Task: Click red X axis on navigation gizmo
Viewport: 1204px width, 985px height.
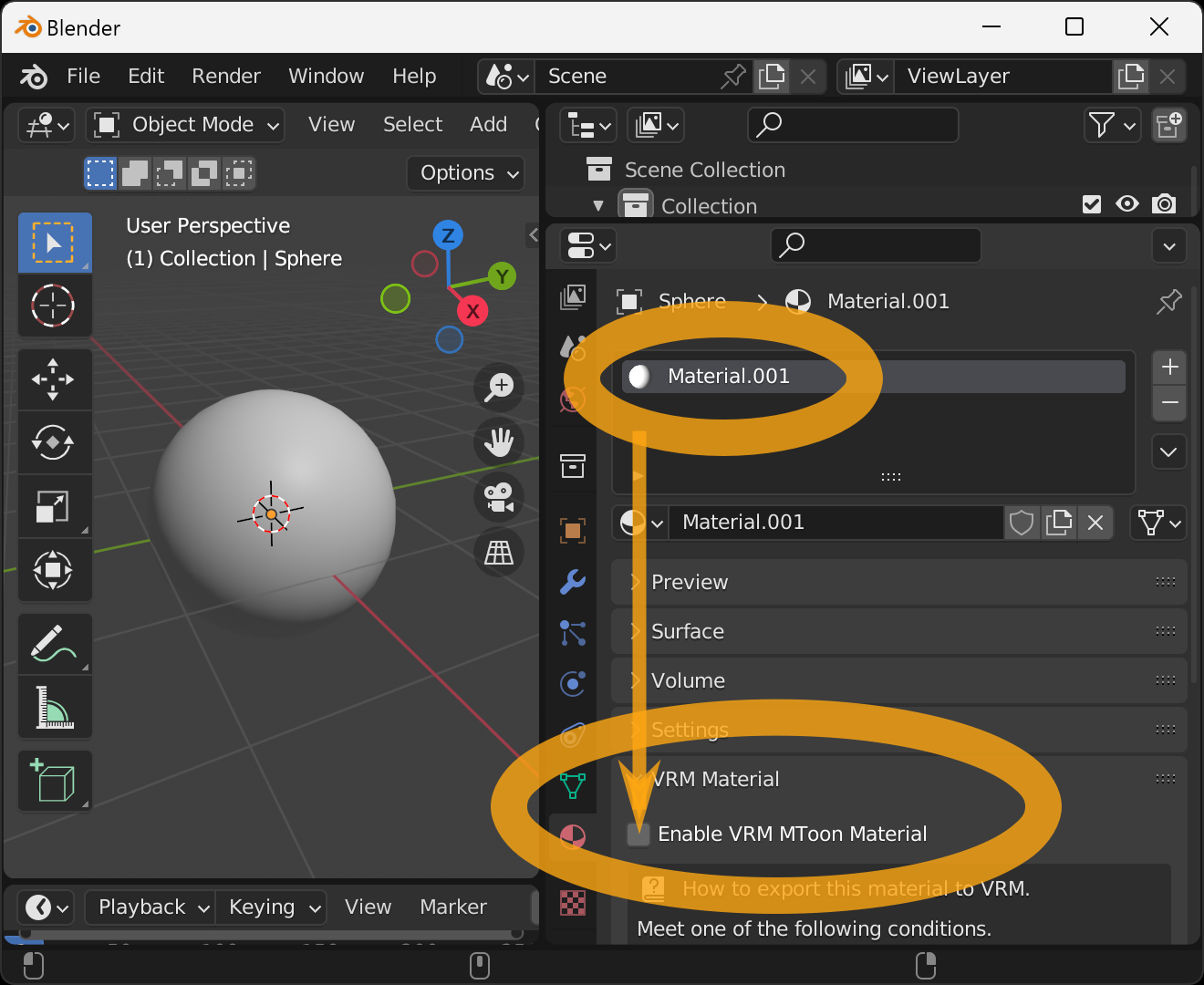Action: [473, 312]
